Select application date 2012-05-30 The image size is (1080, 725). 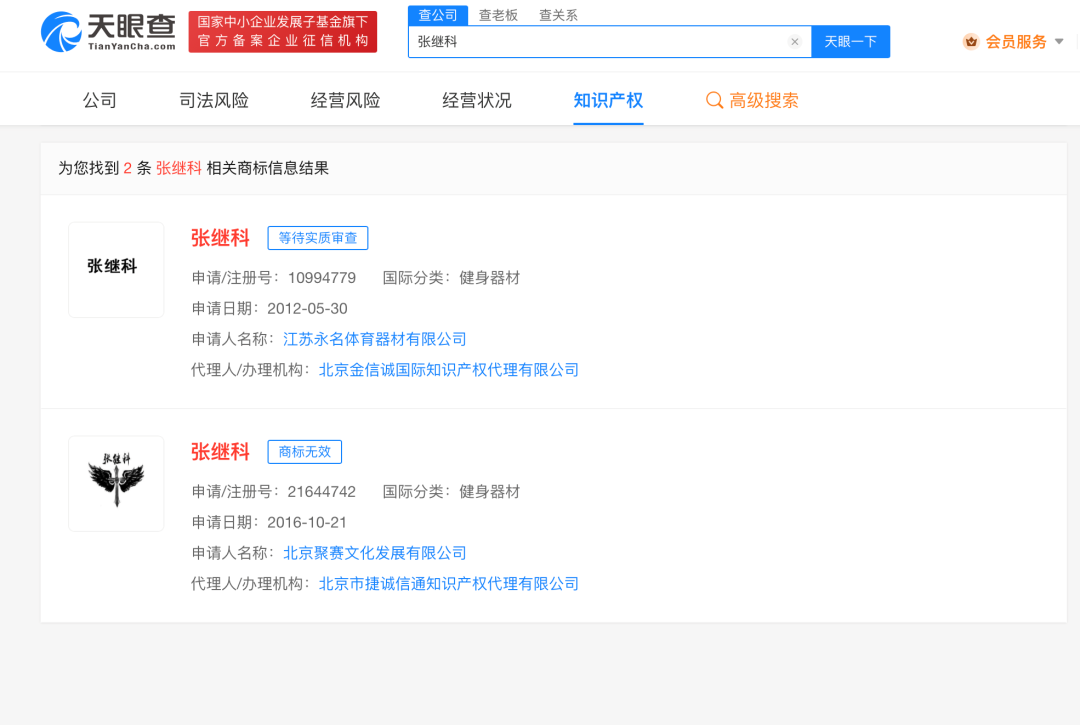(x=307, y=309)
